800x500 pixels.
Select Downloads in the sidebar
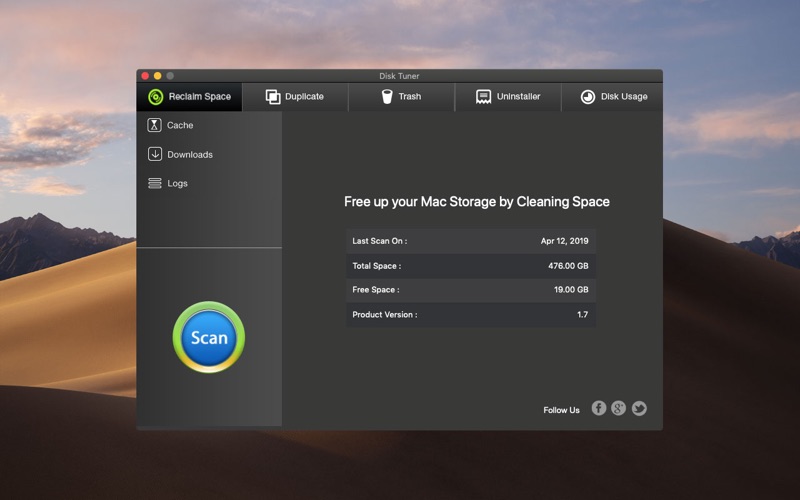pyautogui.click(x=180, y=154)
